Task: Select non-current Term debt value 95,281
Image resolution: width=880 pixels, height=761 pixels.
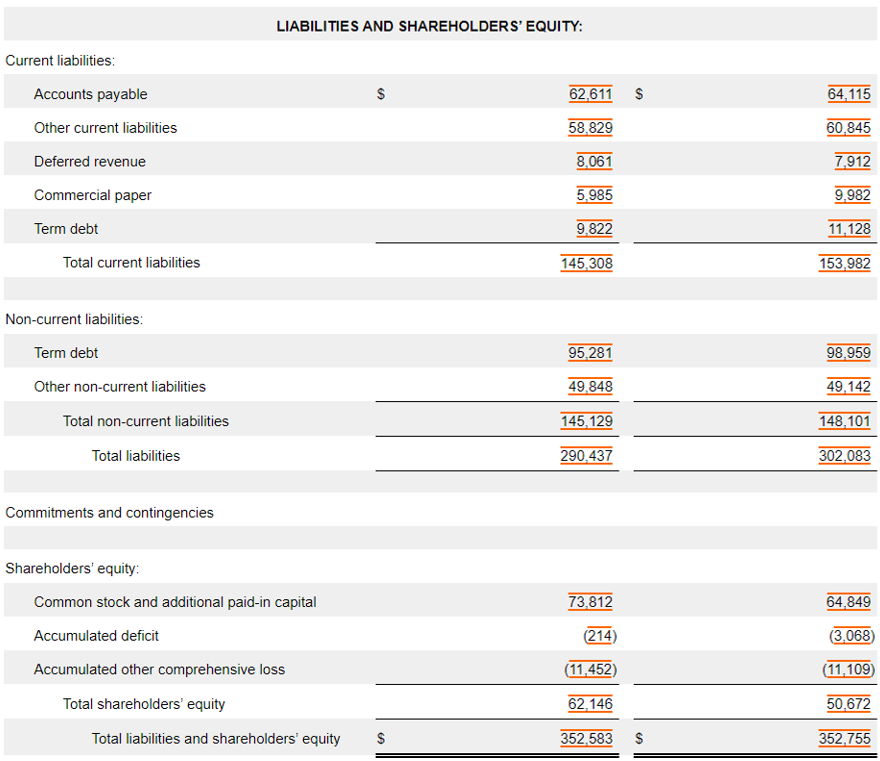Action: [x=590, y=353]
